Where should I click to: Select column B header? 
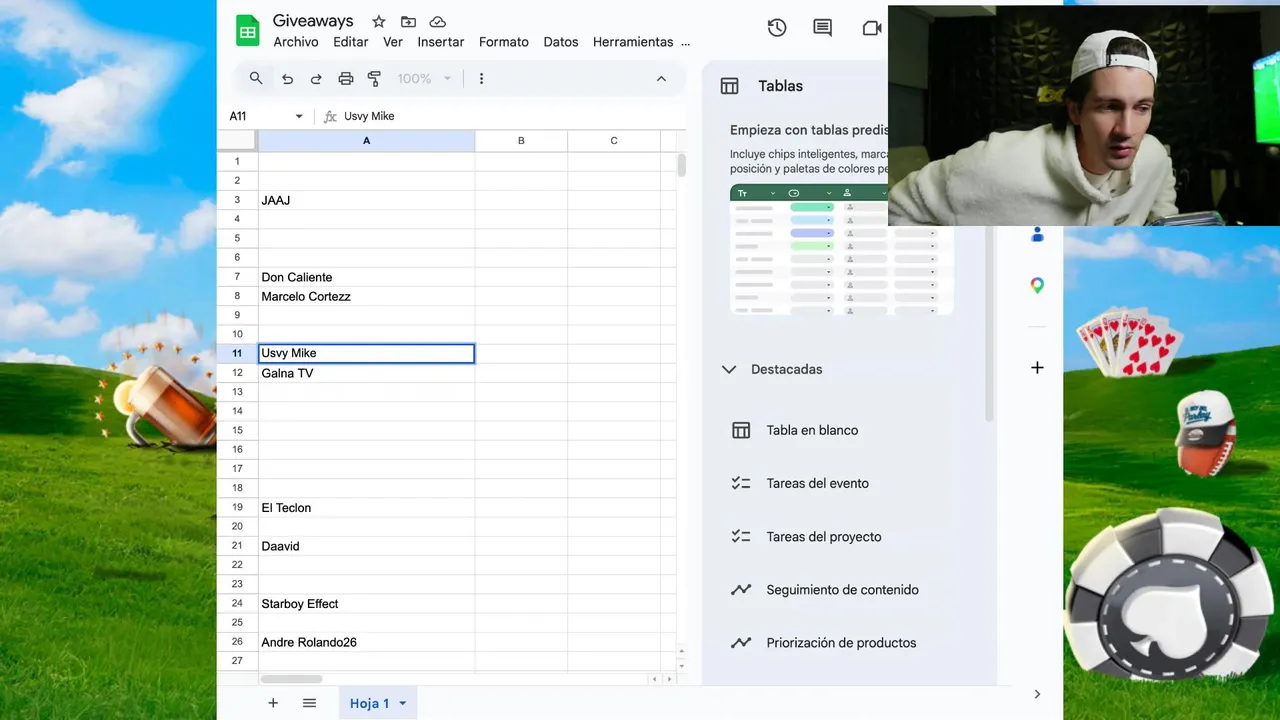(521, 141)
